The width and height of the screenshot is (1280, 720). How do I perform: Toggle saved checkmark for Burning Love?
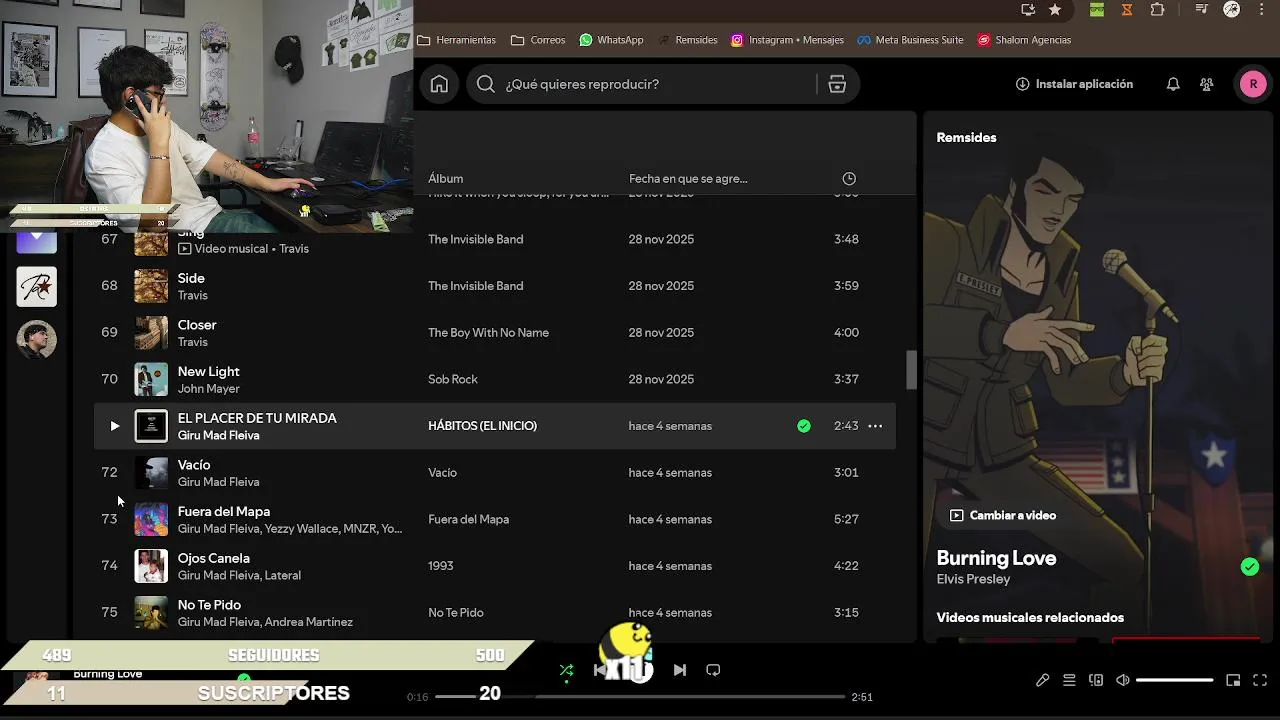click(1250, 567)
